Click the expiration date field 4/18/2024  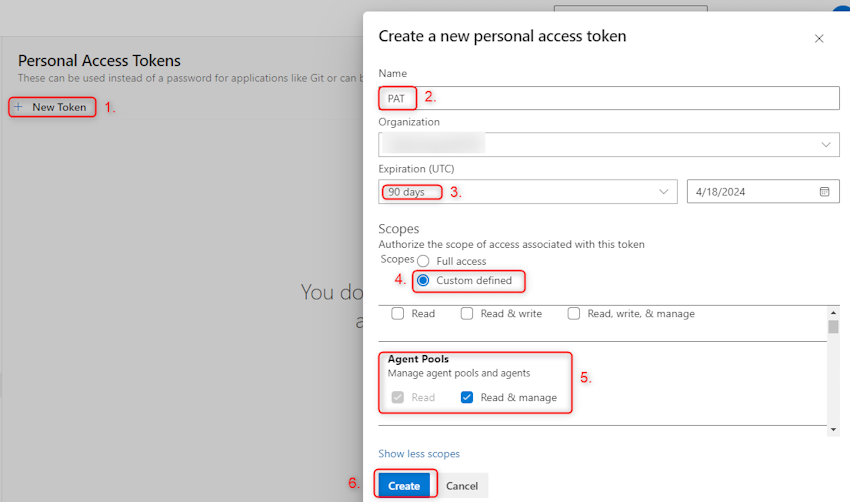[750, 192]
